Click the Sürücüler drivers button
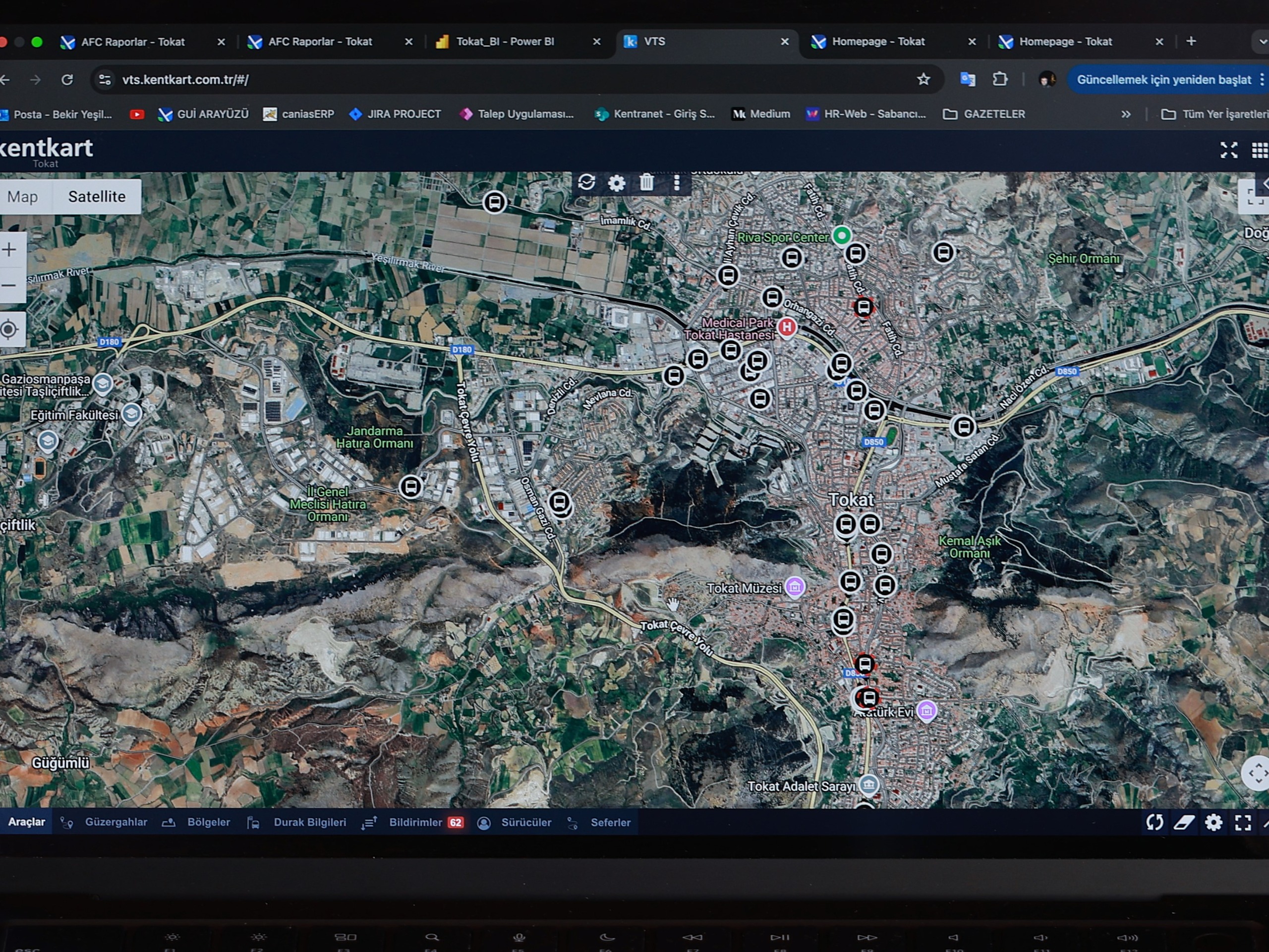This screenshot has height=952, width=1269. (525, 822)
